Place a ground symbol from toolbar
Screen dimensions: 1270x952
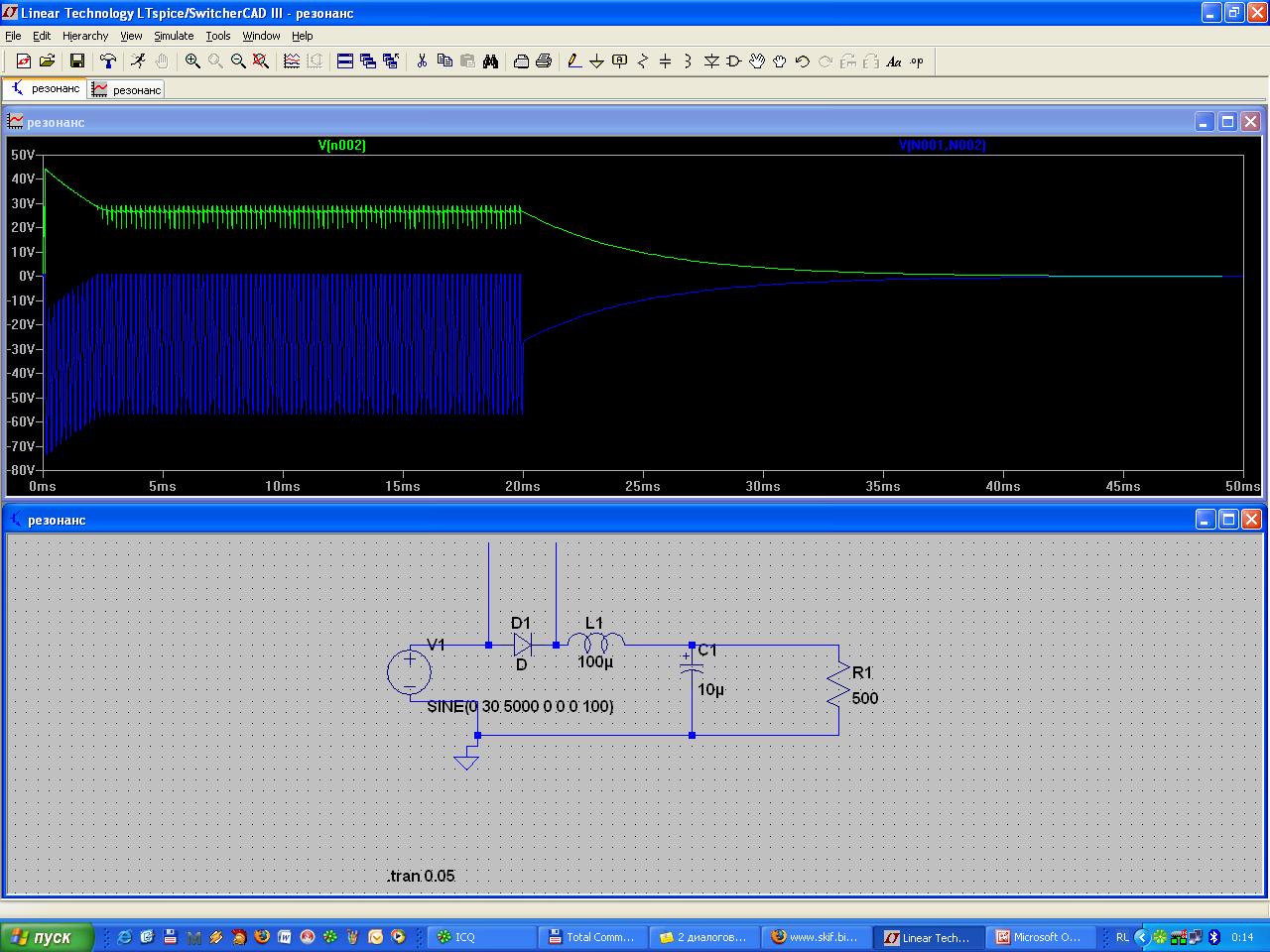coord(596,61)
